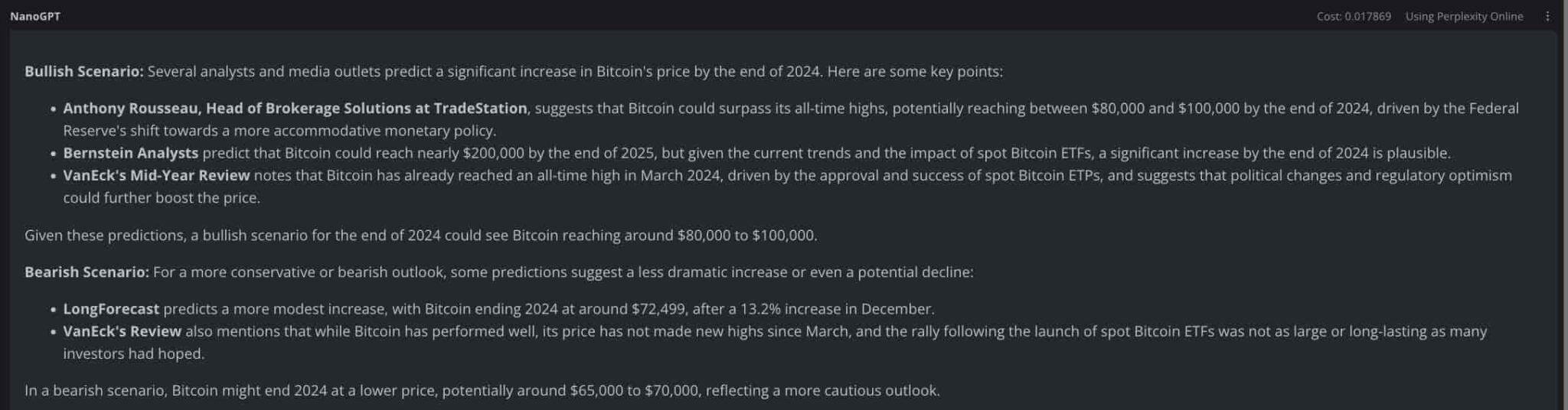The height and width of the screenshot is (410, 1568).
Task: Select the bold Anthony Rousseau TradeStation name
Action: (295, 108)
